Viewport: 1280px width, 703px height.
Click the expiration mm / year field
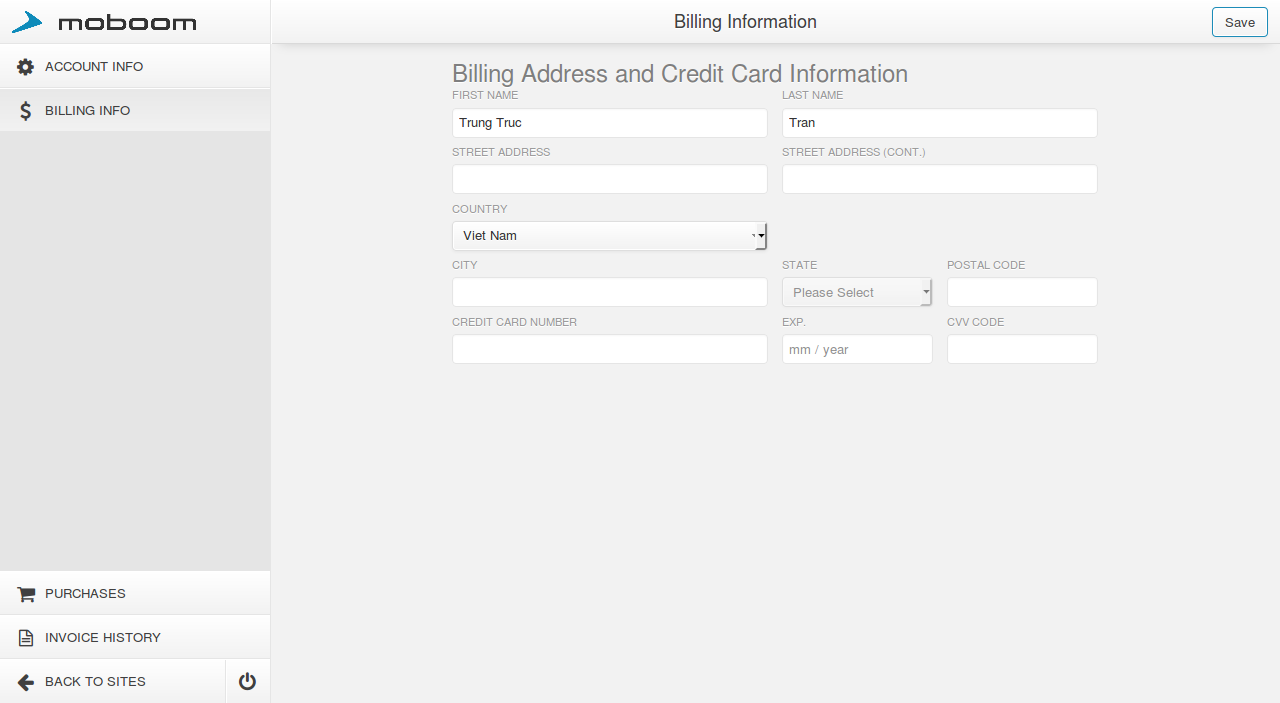click(856, 349)
